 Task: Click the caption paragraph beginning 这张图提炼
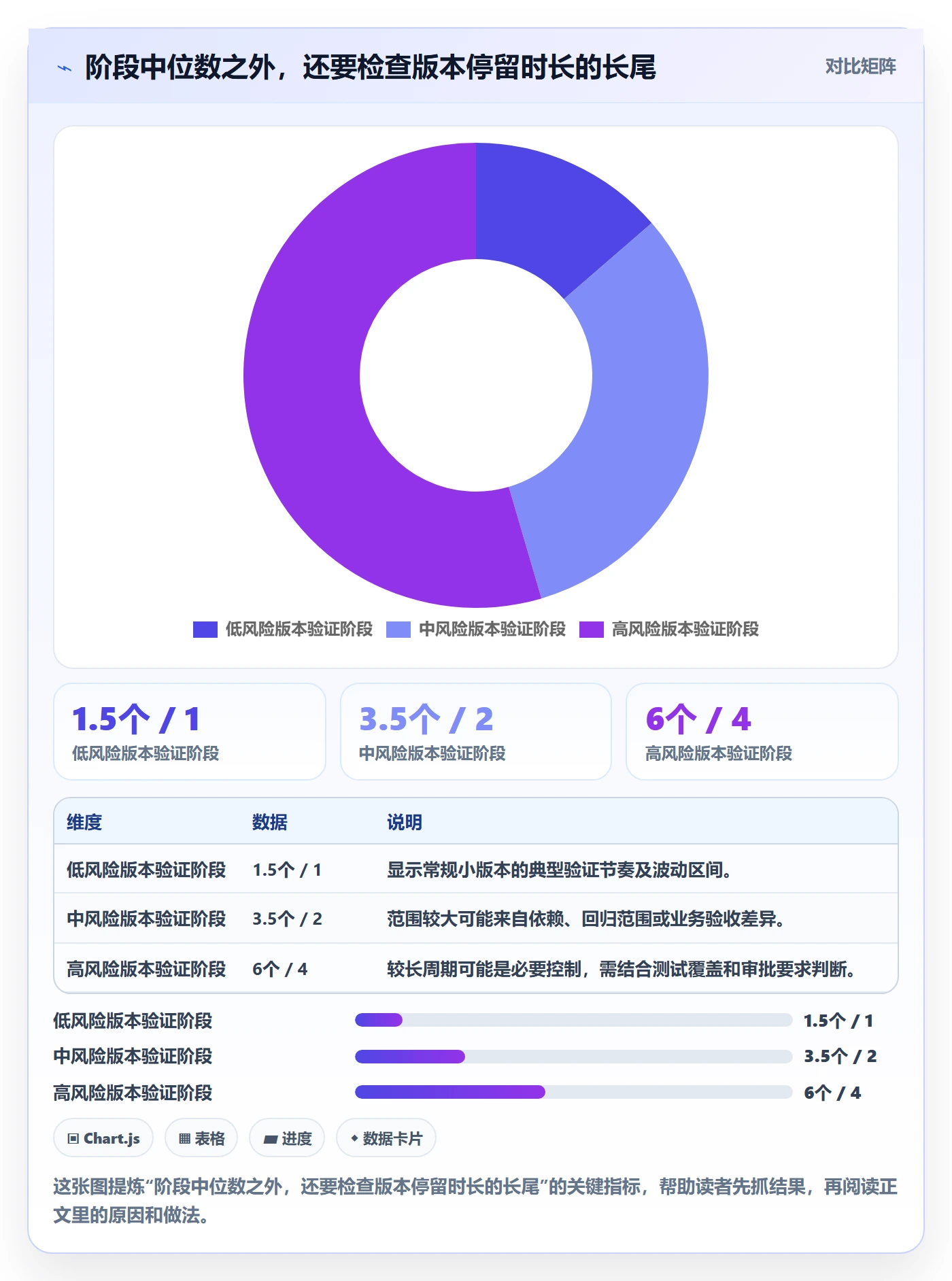coord(475,1201)
